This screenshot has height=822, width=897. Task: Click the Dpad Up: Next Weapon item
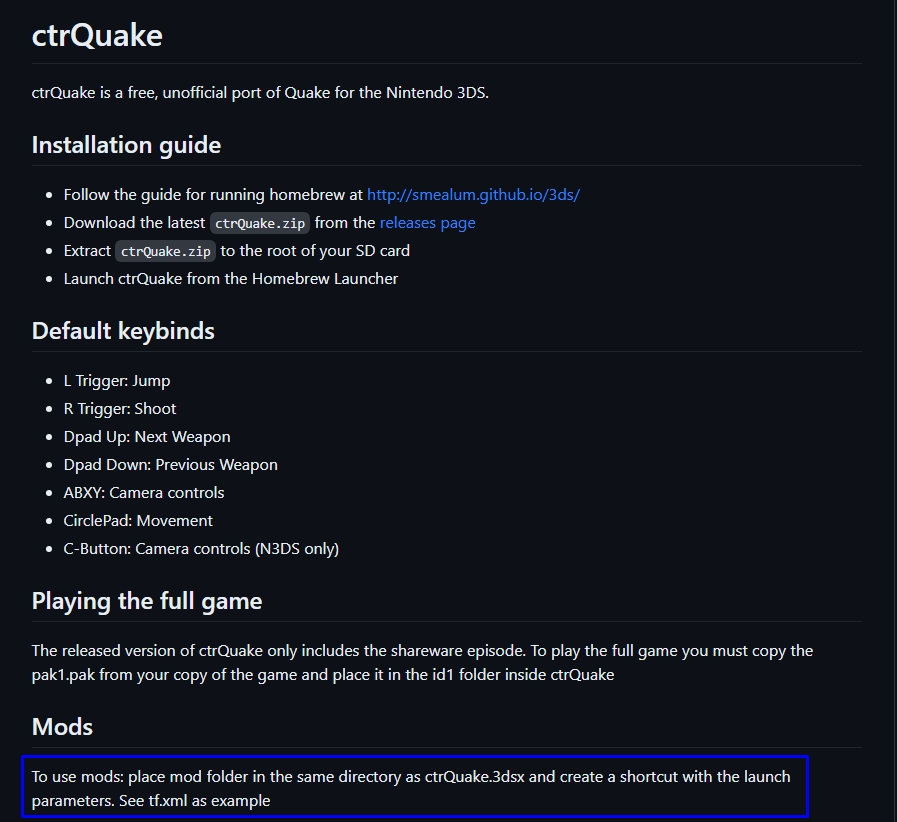tap(147, 437)
